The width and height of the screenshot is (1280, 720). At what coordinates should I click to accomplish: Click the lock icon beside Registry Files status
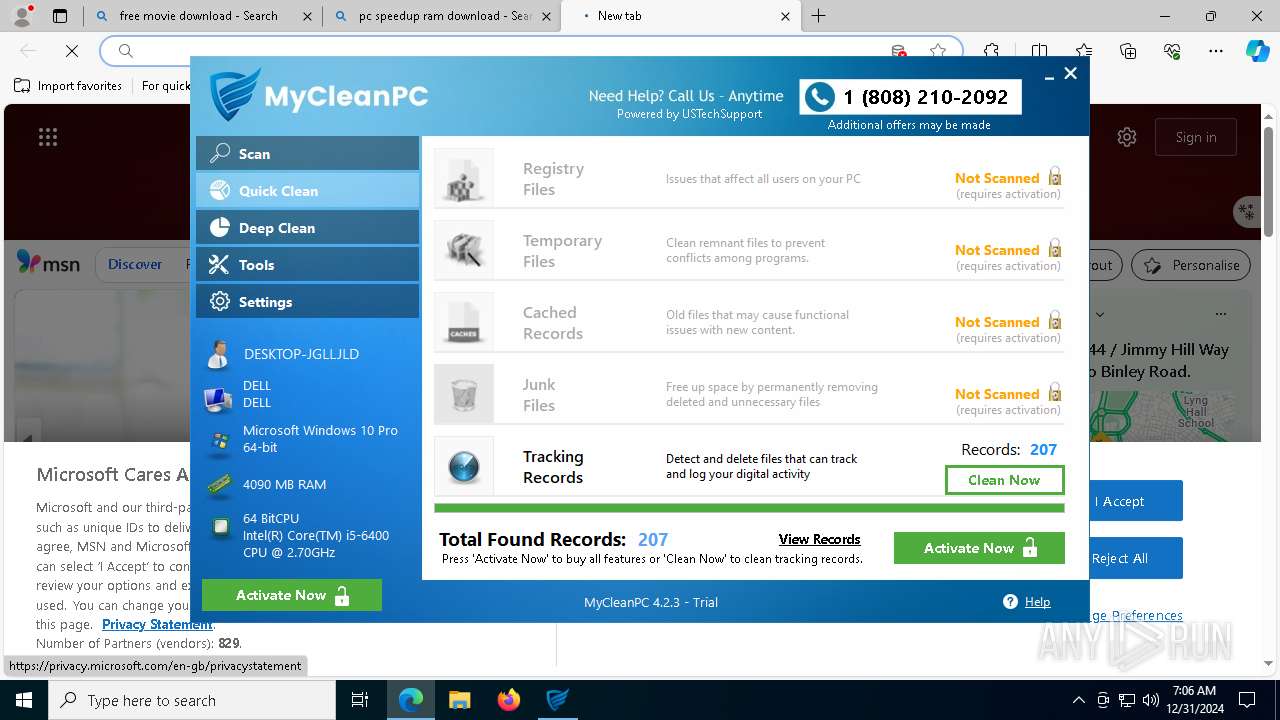[1054, 177]
